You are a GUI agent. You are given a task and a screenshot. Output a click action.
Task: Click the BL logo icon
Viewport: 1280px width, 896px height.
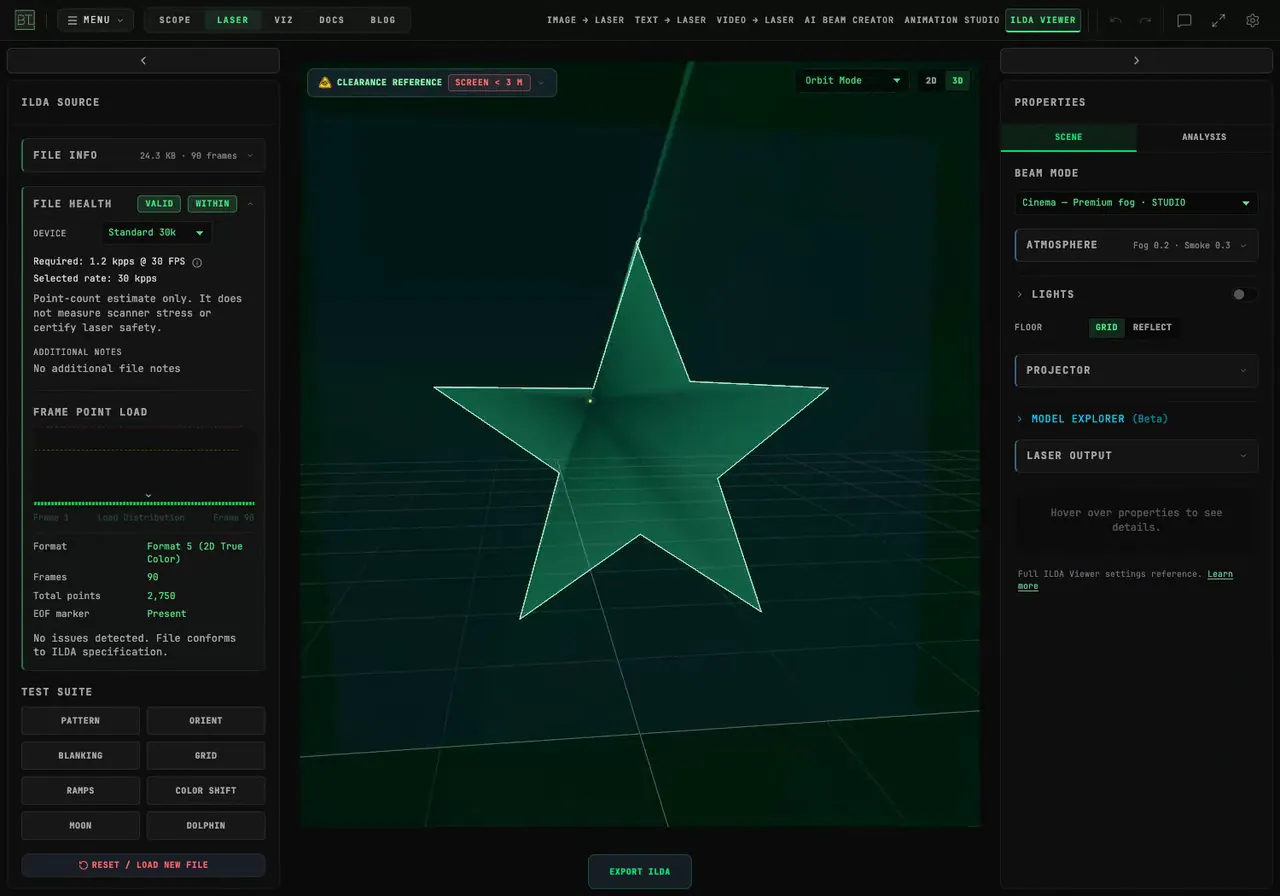(x=24, y=20)
